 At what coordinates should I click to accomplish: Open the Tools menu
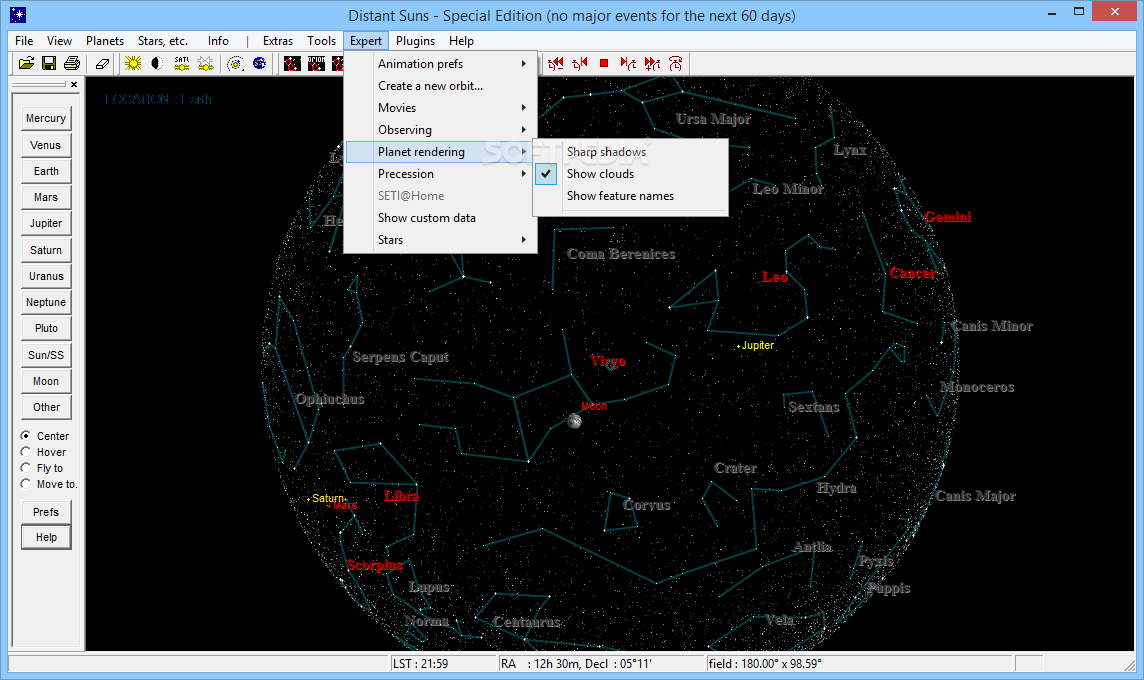(x=321, y=41)
